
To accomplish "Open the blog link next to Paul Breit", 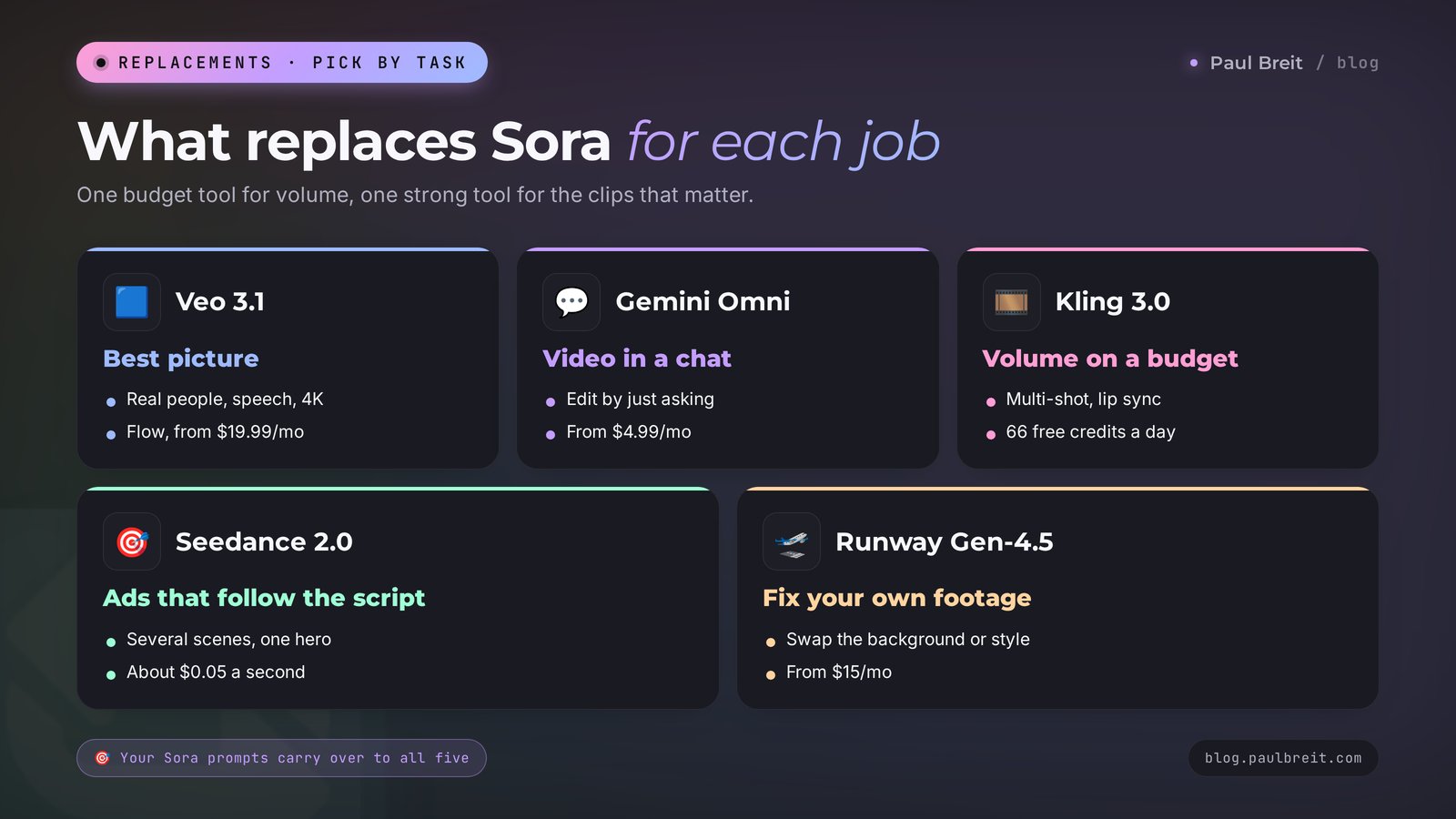I will [1357, 63].
